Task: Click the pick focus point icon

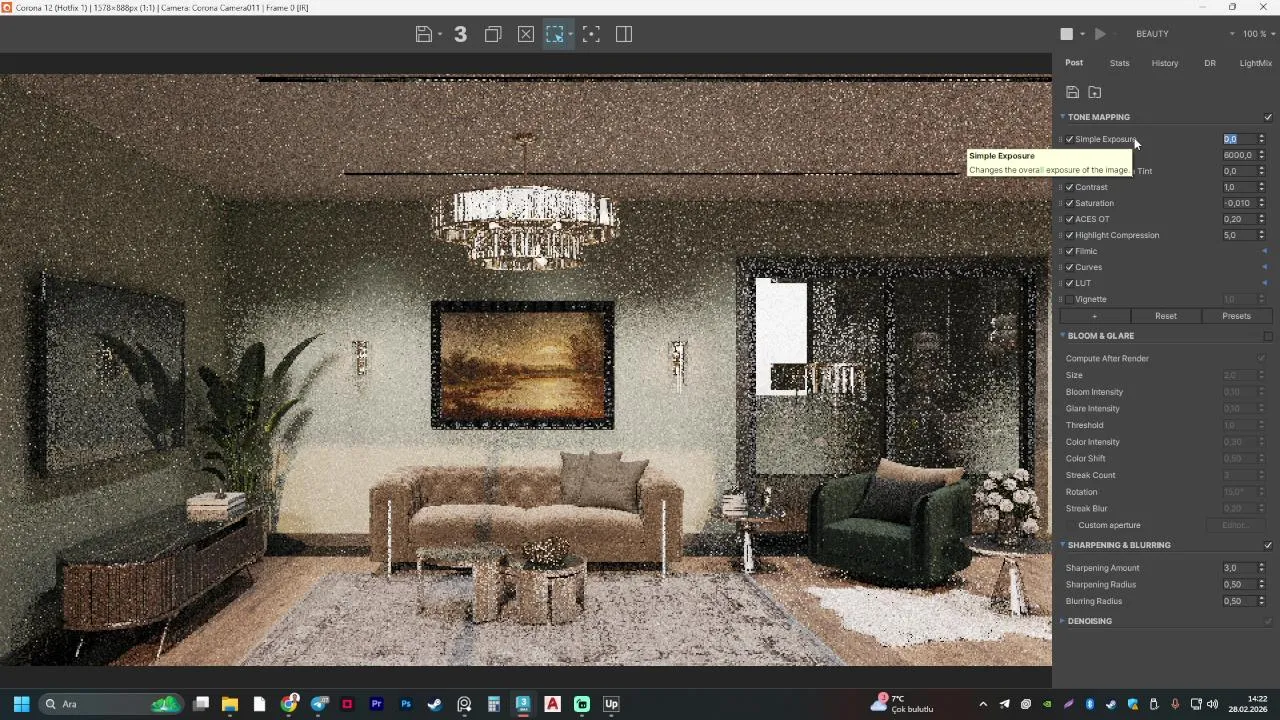Action: click(591, 34)
